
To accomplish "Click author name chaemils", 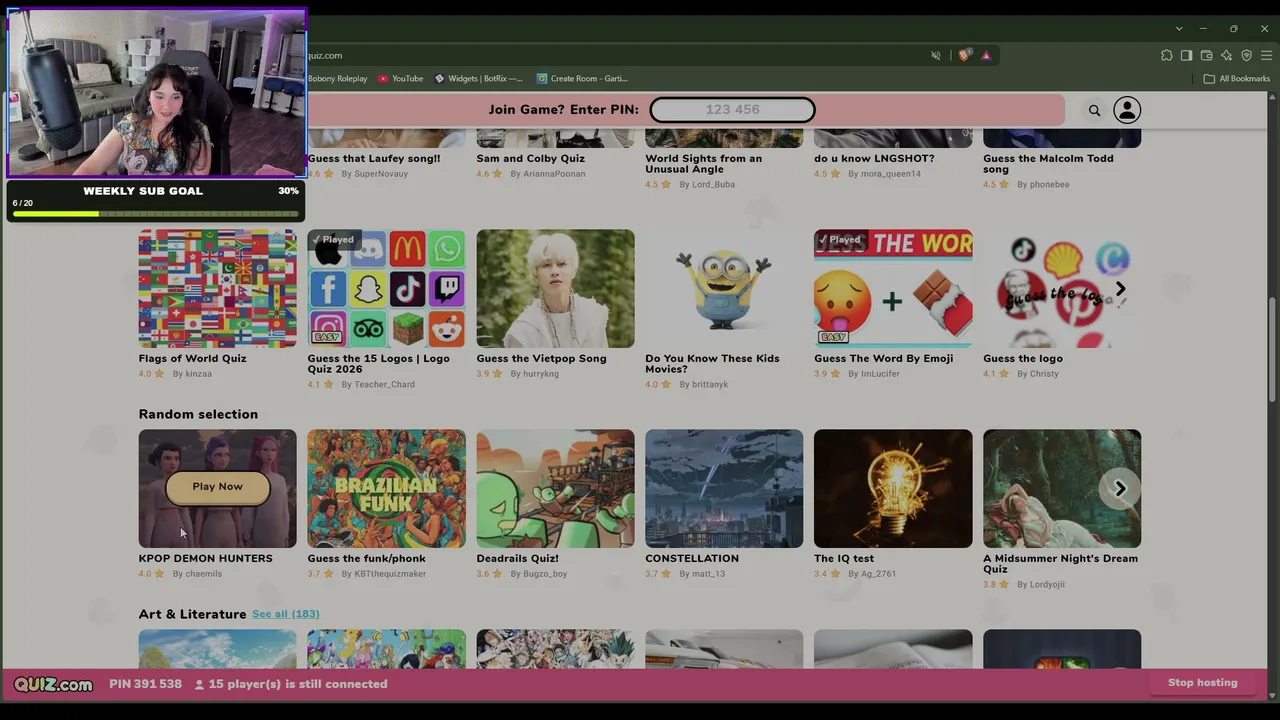I will [x=203, y=574].
